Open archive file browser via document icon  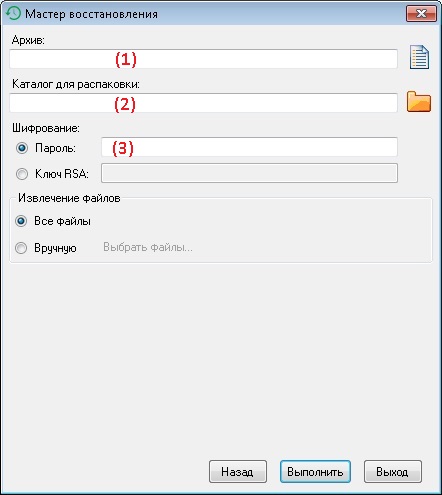419,57
